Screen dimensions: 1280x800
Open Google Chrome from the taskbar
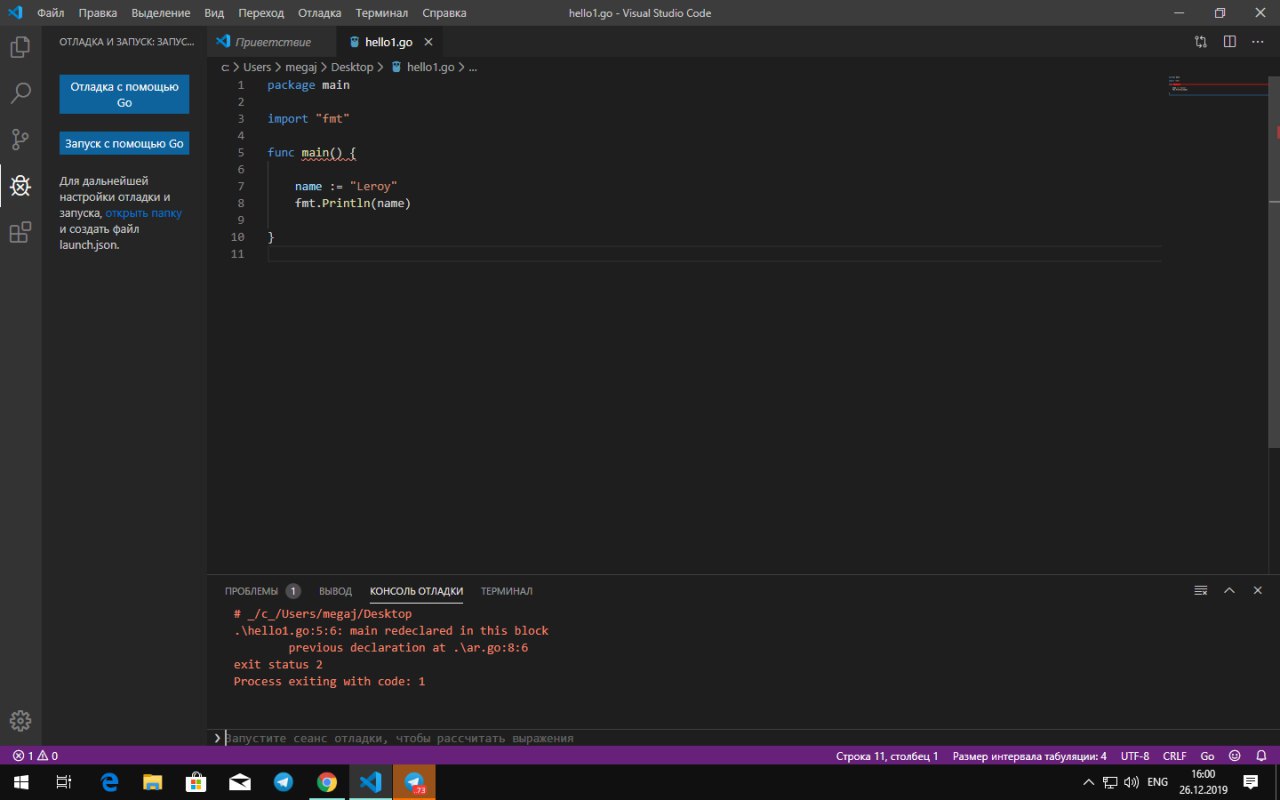point(327,782)
